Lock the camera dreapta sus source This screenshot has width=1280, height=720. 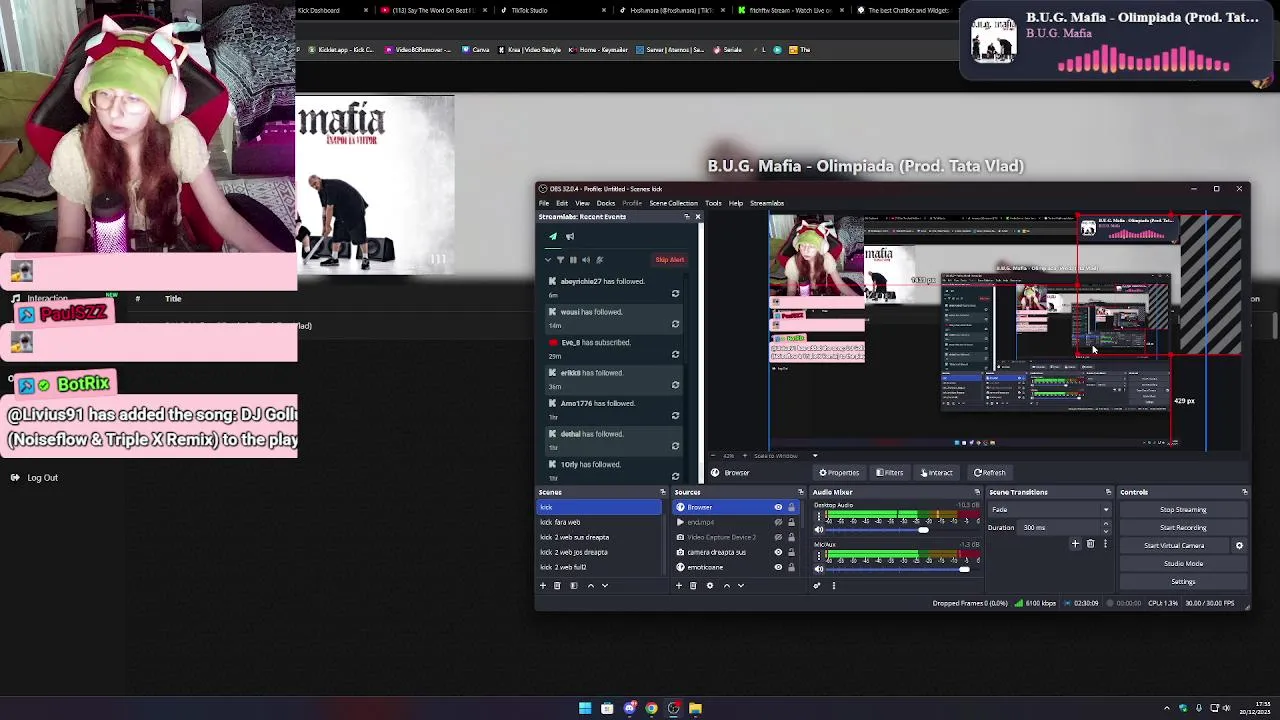791,552
